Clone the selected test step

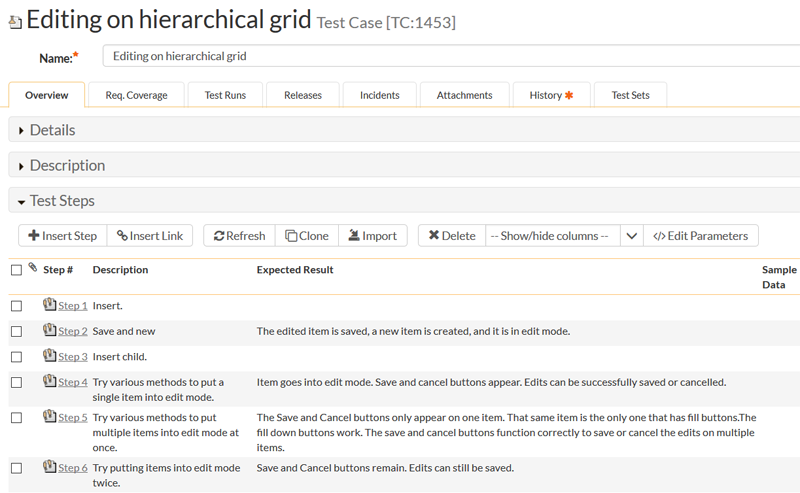pyautogui.click(x=306, y=236)
